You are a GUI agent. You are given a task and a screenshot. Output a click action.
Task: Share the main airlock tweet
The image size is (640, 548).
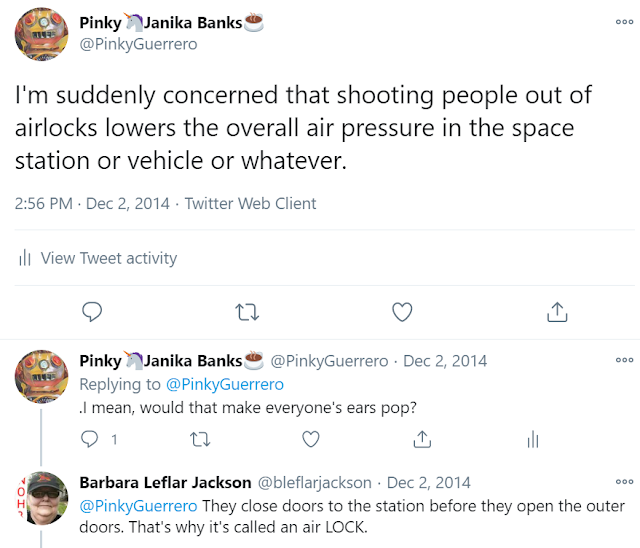(x=557, y=312)
